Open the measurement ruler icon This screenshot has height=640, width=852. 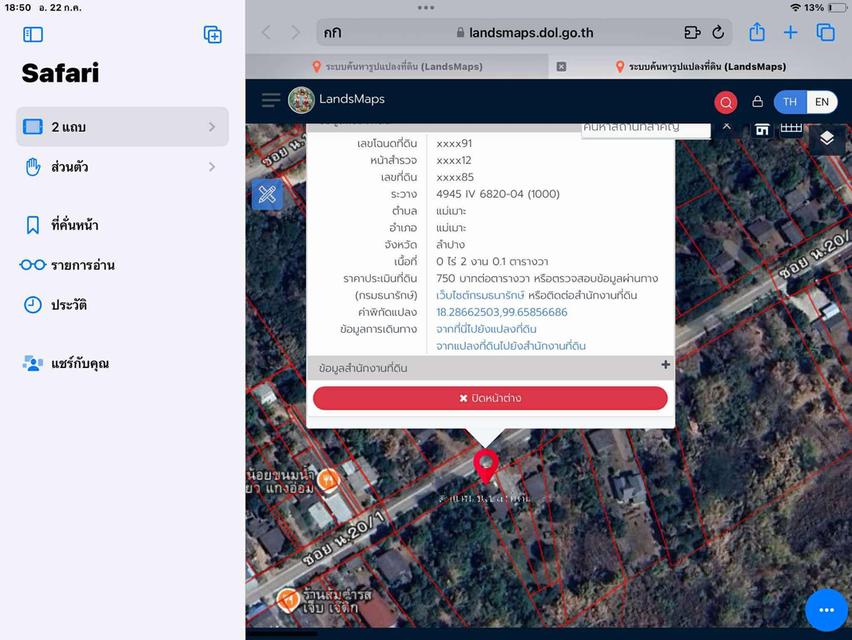tap(791, 129)
